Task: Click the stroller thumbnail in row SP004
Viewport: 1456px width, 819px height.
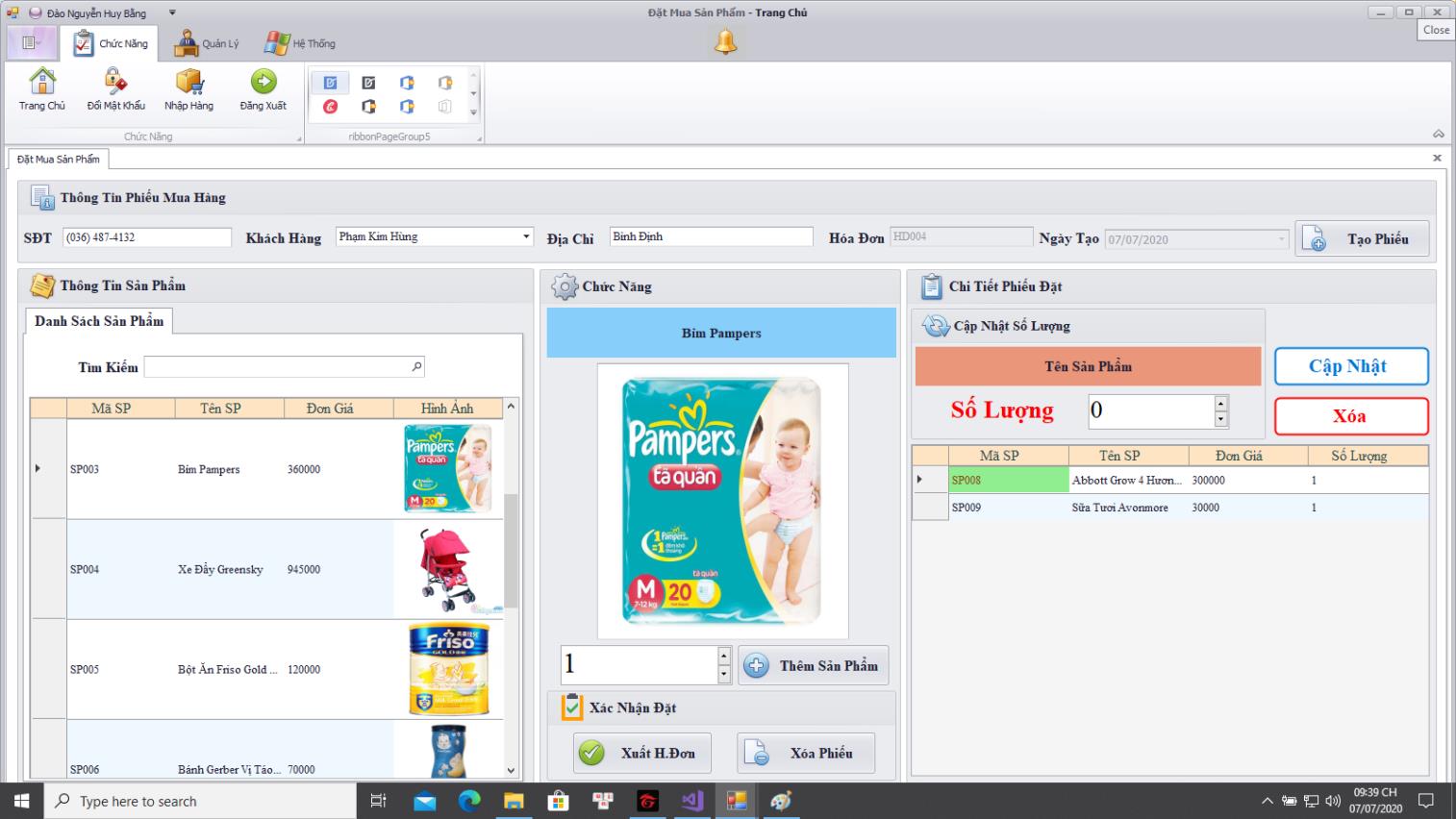Action: click(447, 569)
